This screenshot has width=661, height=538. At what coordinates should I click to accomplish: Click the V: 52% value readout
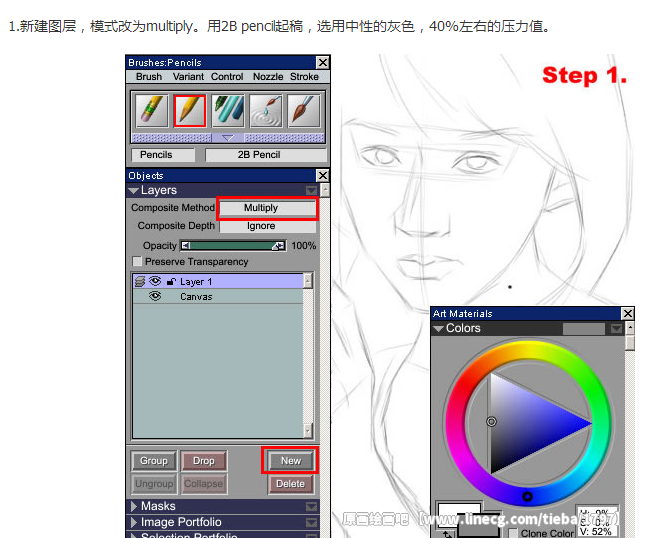coord(595,532)
